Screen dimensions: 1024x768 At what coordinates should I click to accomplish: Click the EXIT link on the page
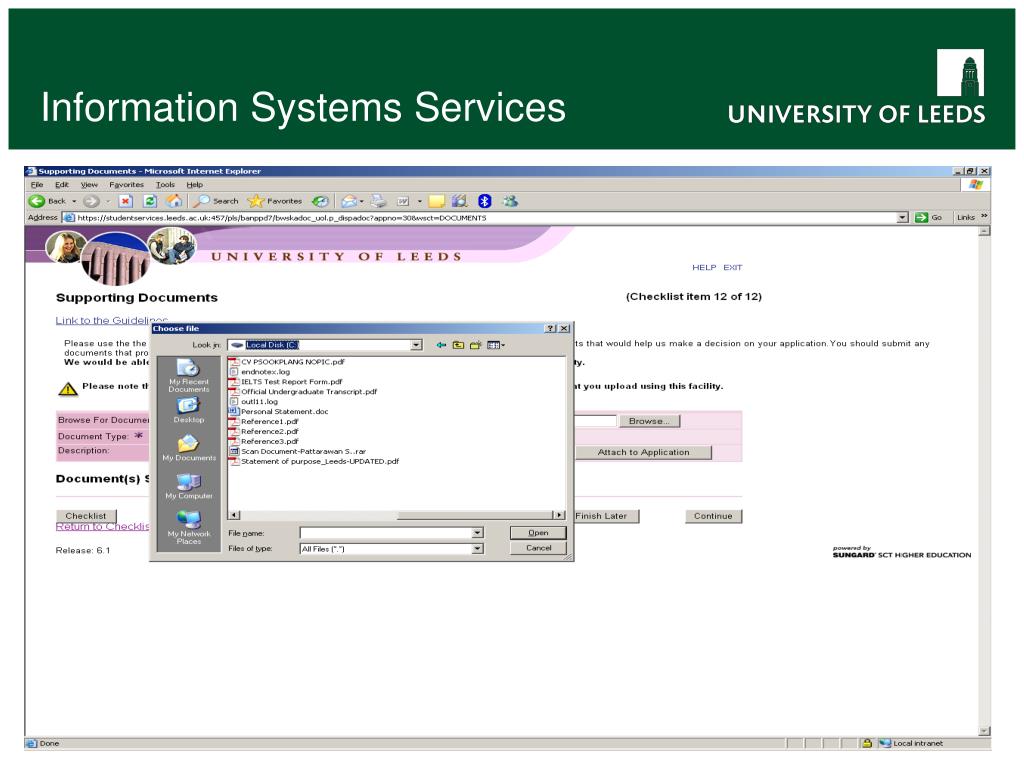(733, 267)
